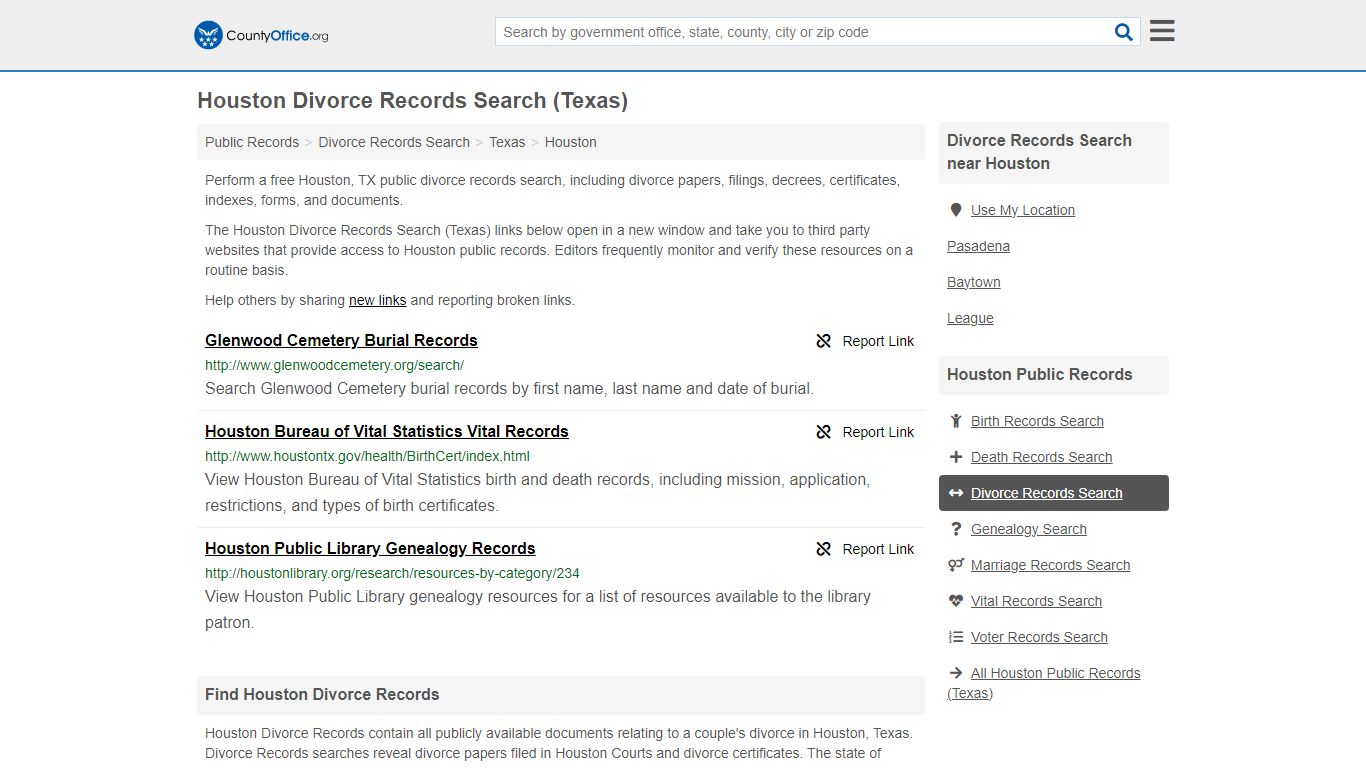Open Genealogy Search in sidebar
Screen dimensions: 1366x768
tap(1029, 529)
